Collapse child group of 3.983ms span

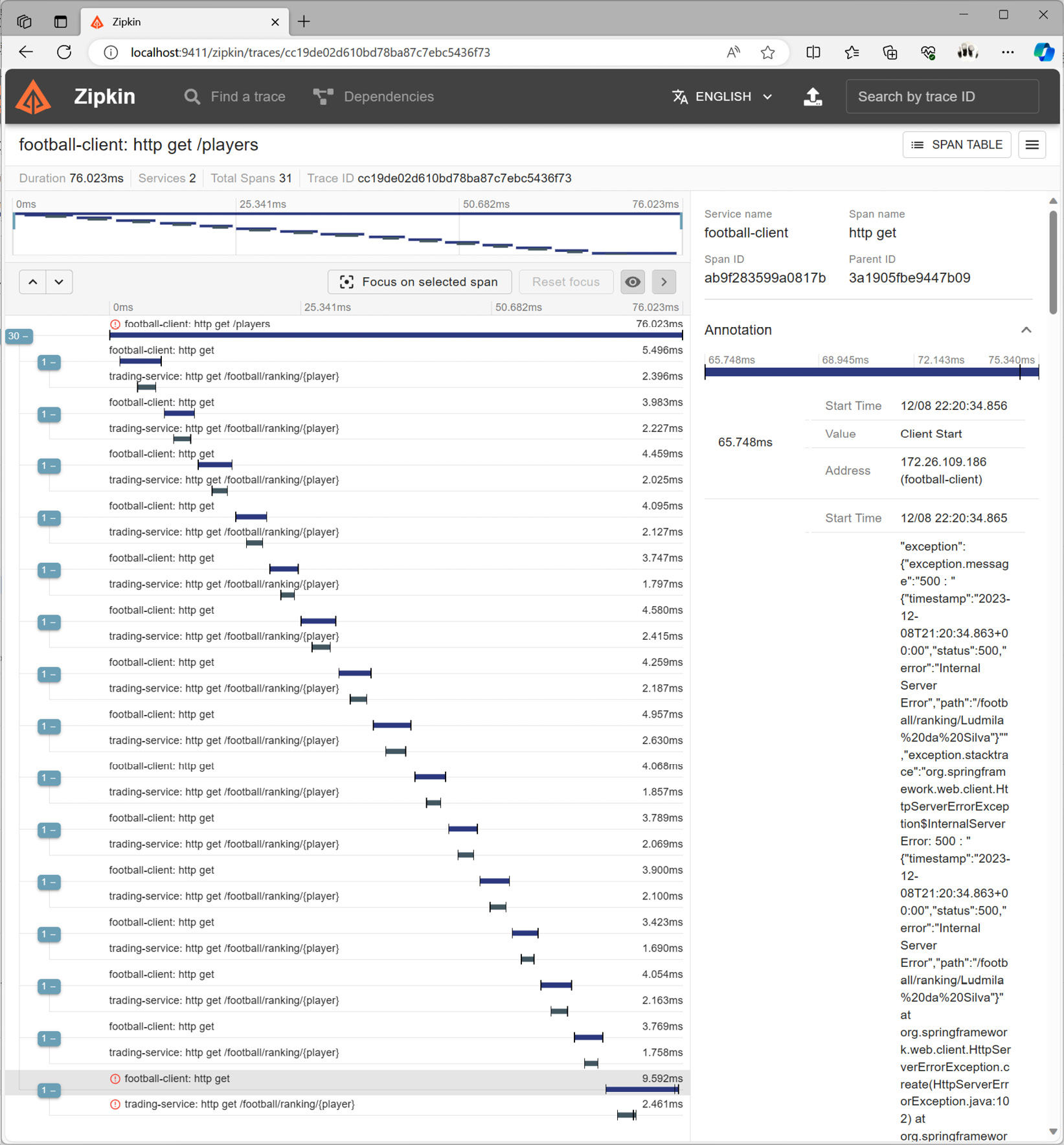49,414
